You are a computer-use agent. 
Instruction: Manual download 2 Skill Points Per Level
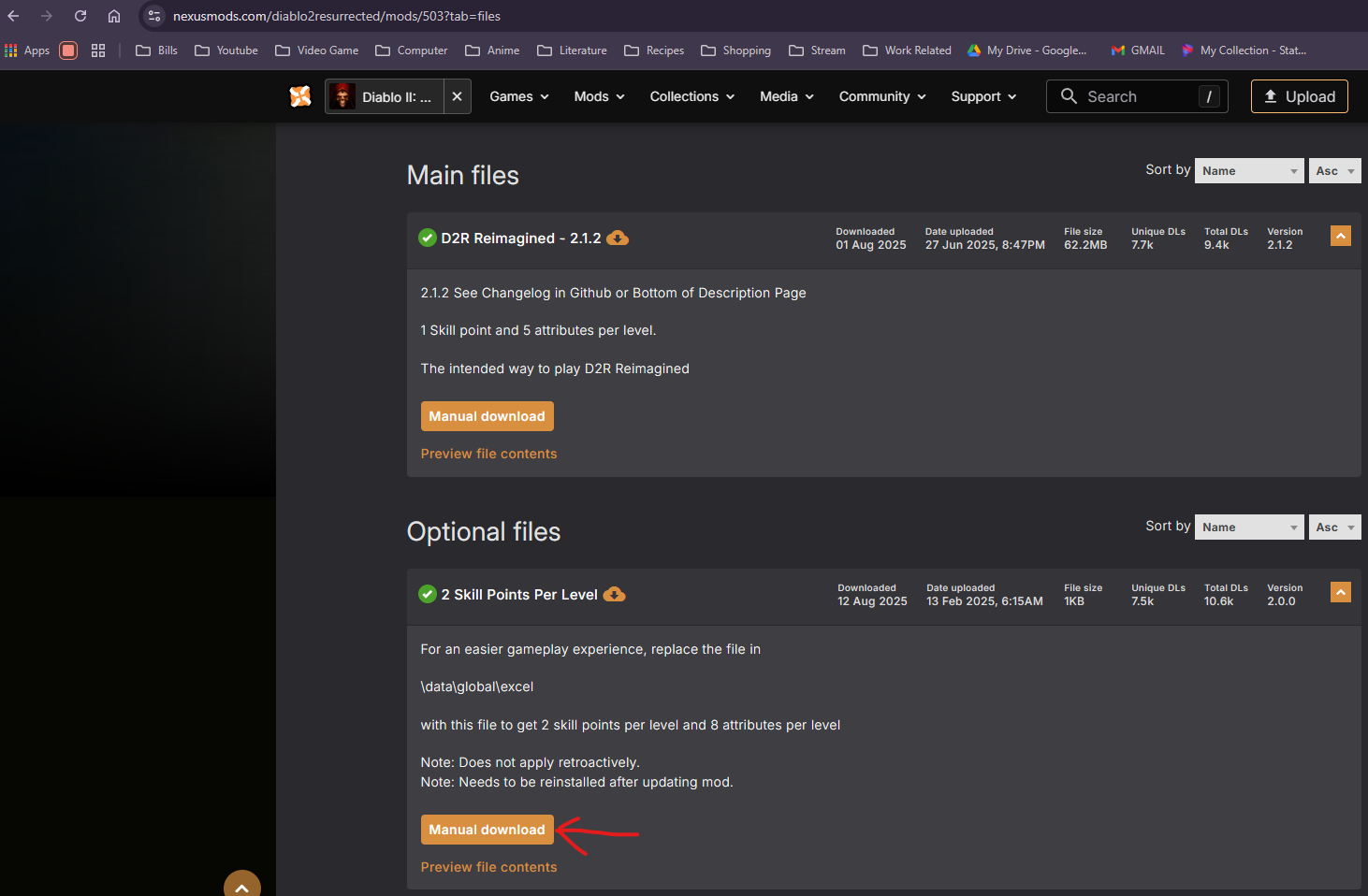point(488,830)
